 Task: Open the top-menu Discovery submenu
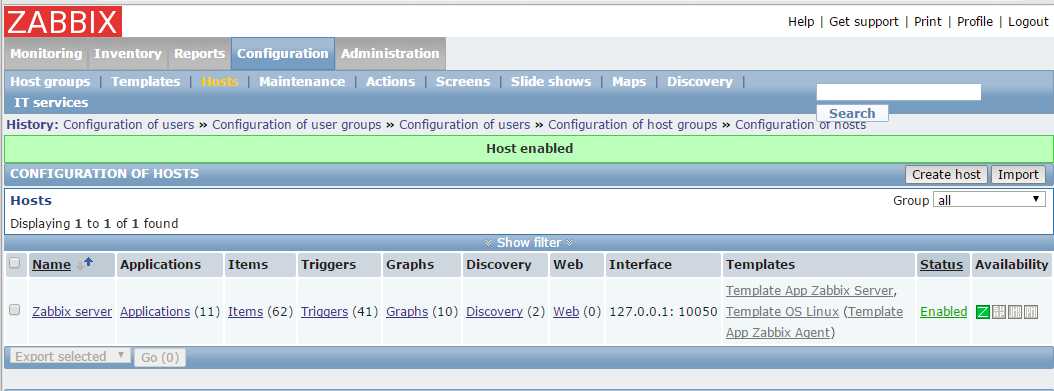[x=699, y=81]
